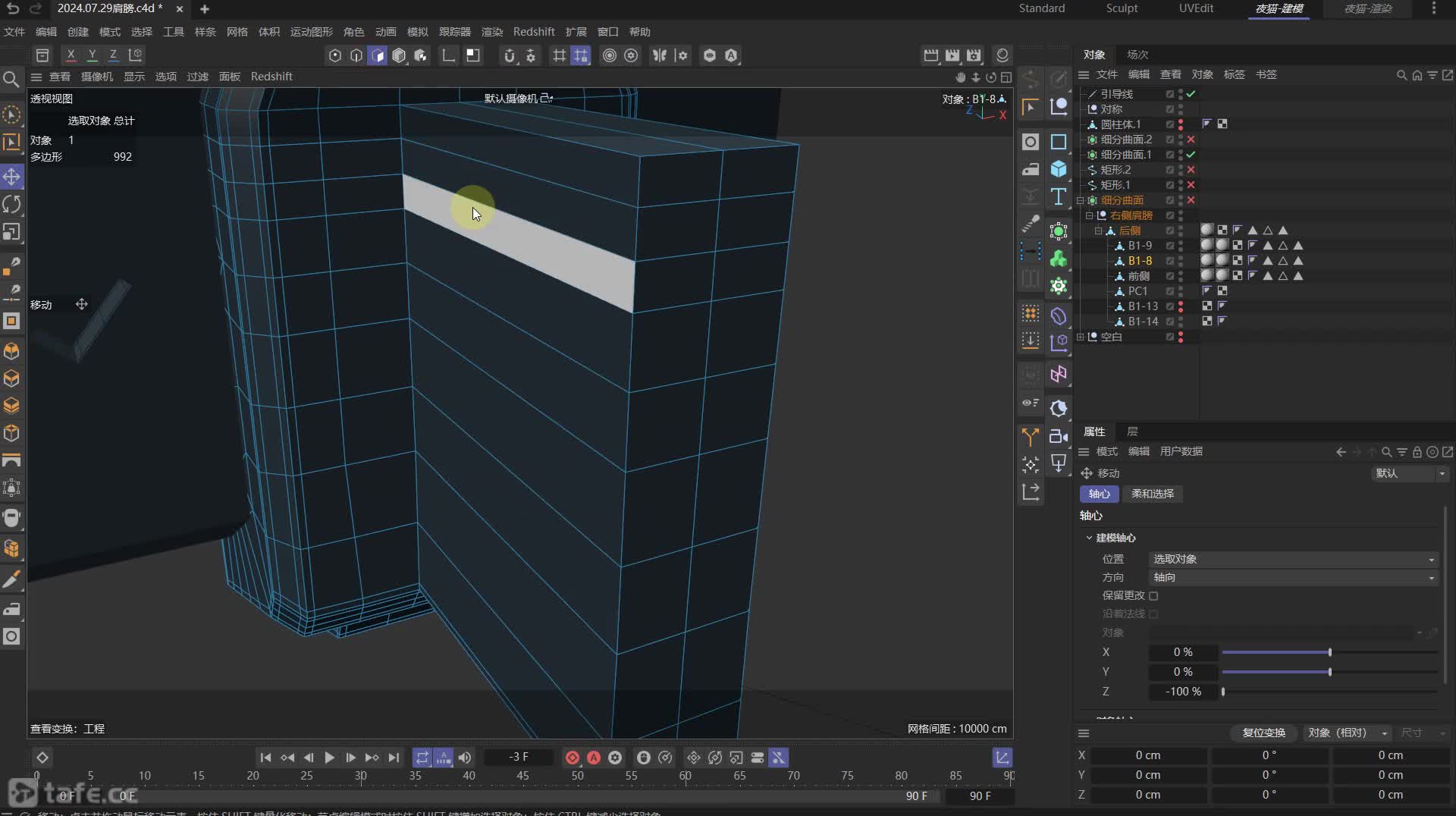
Task: Collapse the 细分曲面 tree node
Action: [1081, 200]
